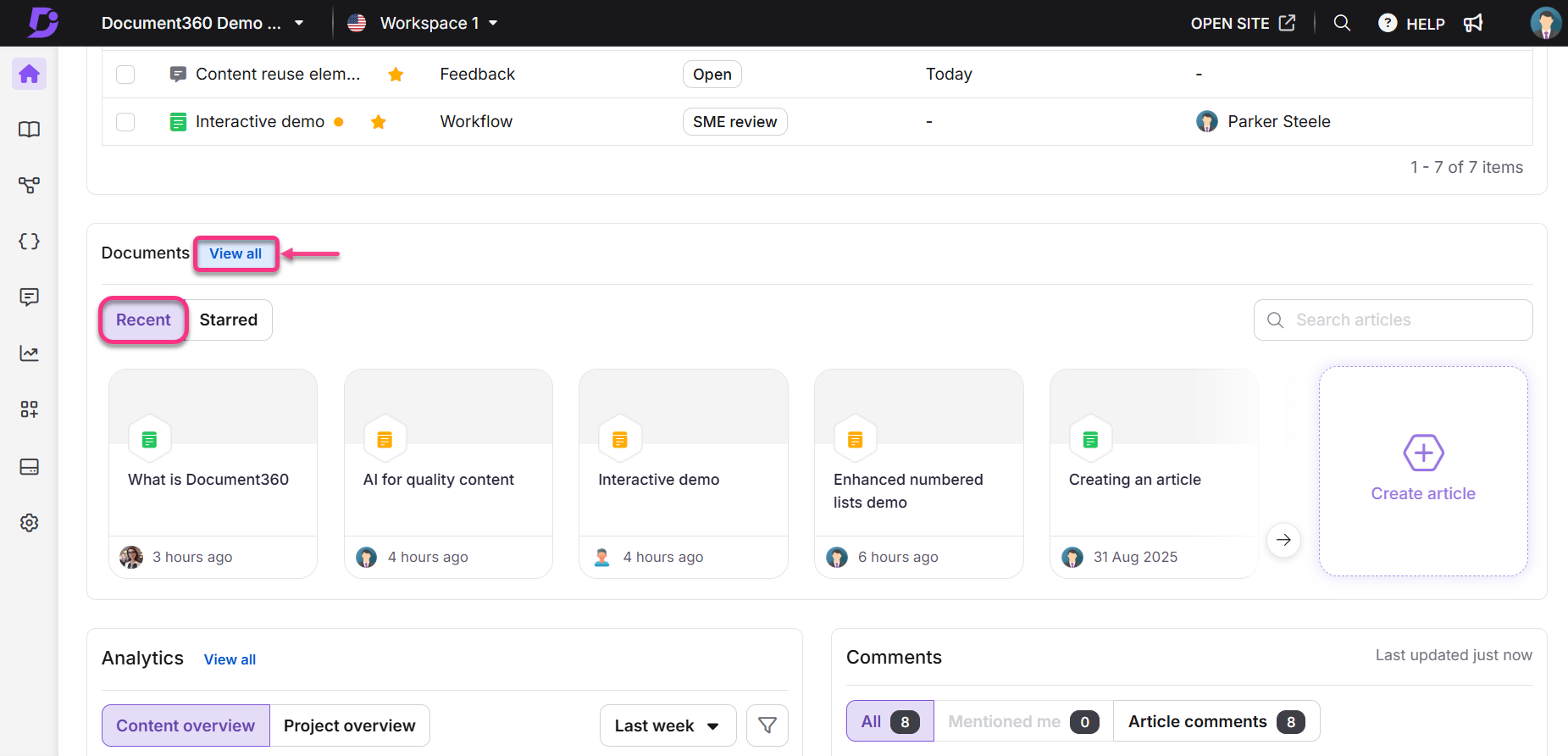
Task: Unstar the Content reuse element row
Action: (396, 75)
